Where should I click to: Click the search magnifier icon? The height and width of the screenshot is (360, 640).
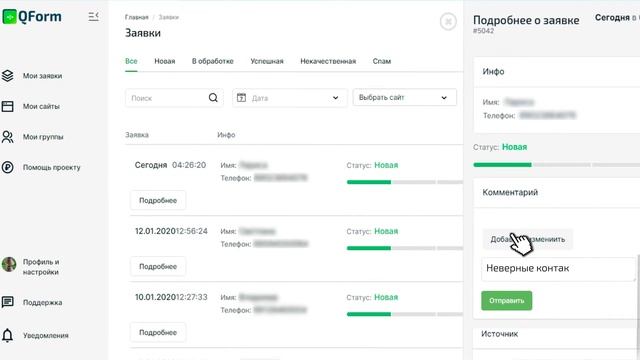coord(213,98)
